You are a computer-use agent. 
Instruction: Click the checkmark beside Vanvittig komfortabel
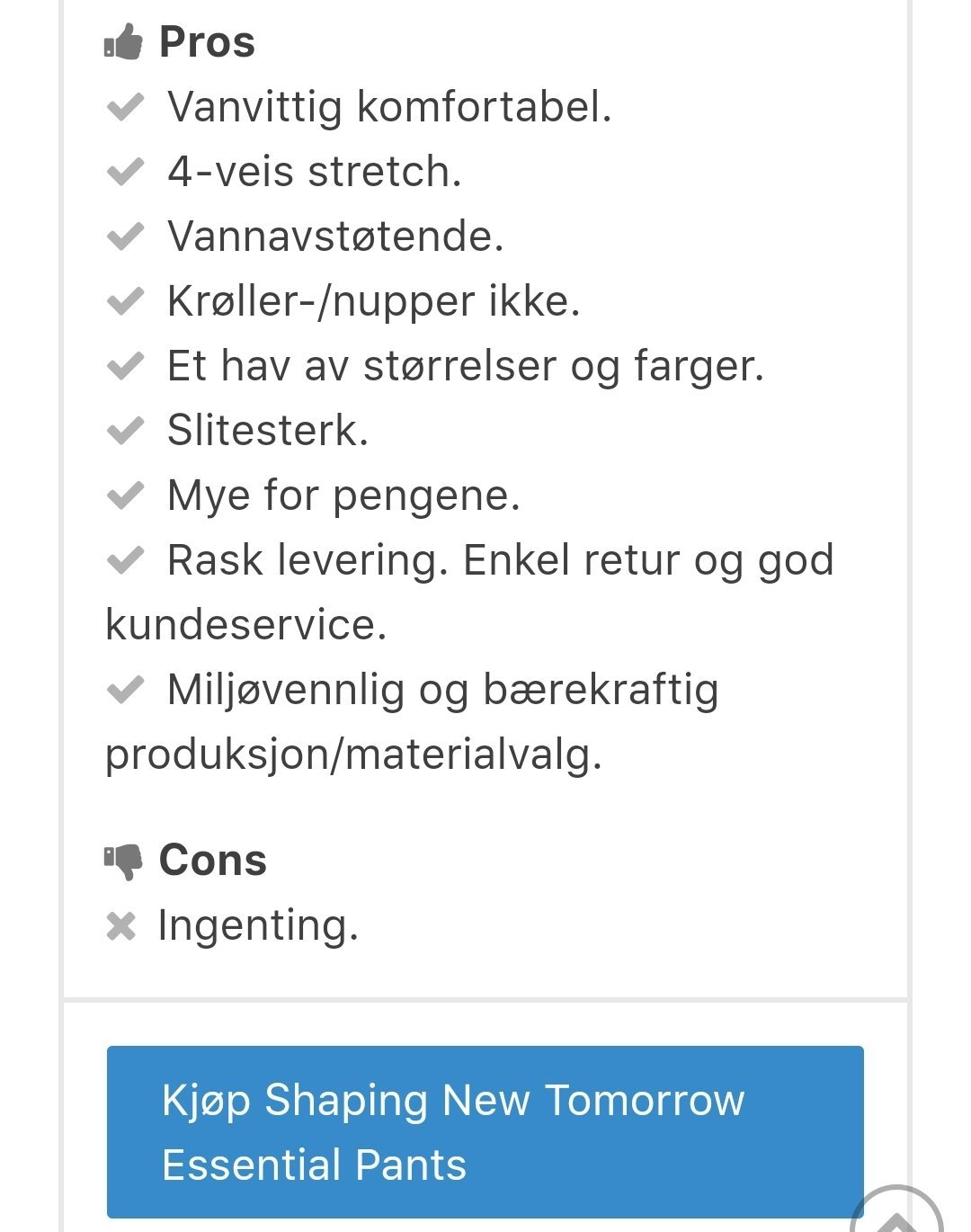coord(125,107)
